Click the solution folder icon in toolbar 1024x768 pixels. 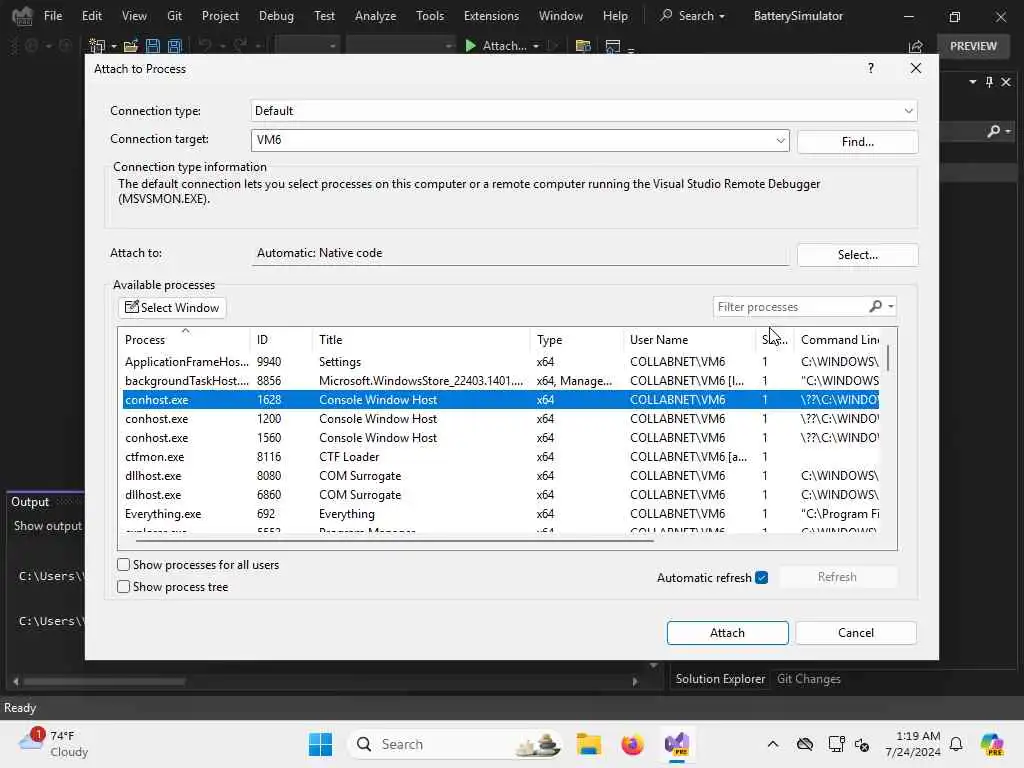[583, 46]
